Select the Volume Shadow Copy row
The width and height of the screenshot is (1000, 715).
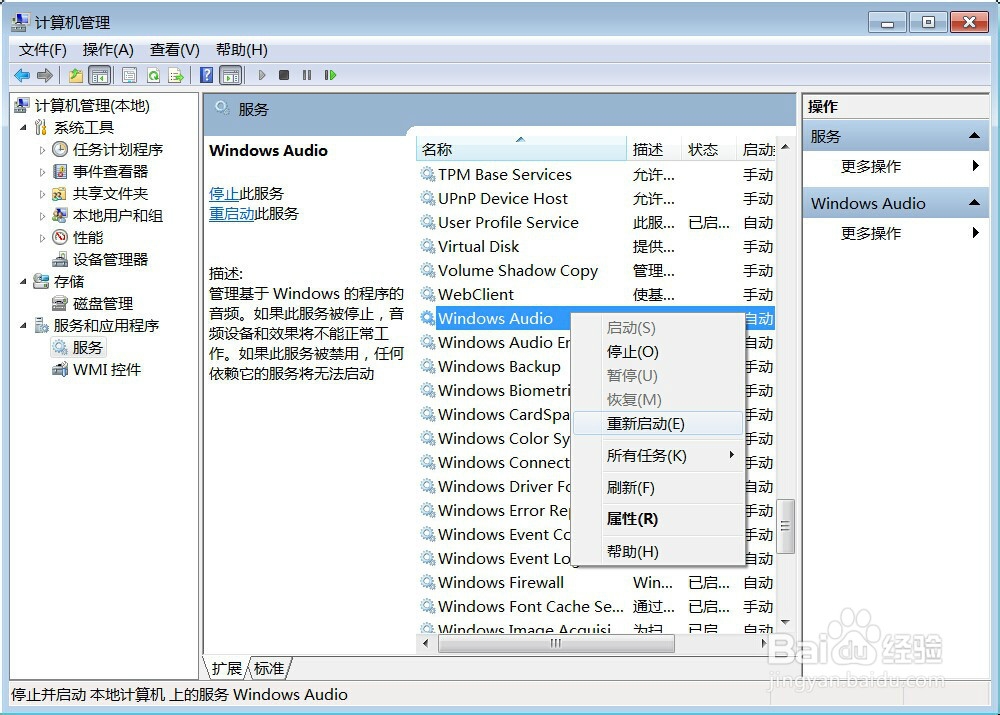(596, 270)
